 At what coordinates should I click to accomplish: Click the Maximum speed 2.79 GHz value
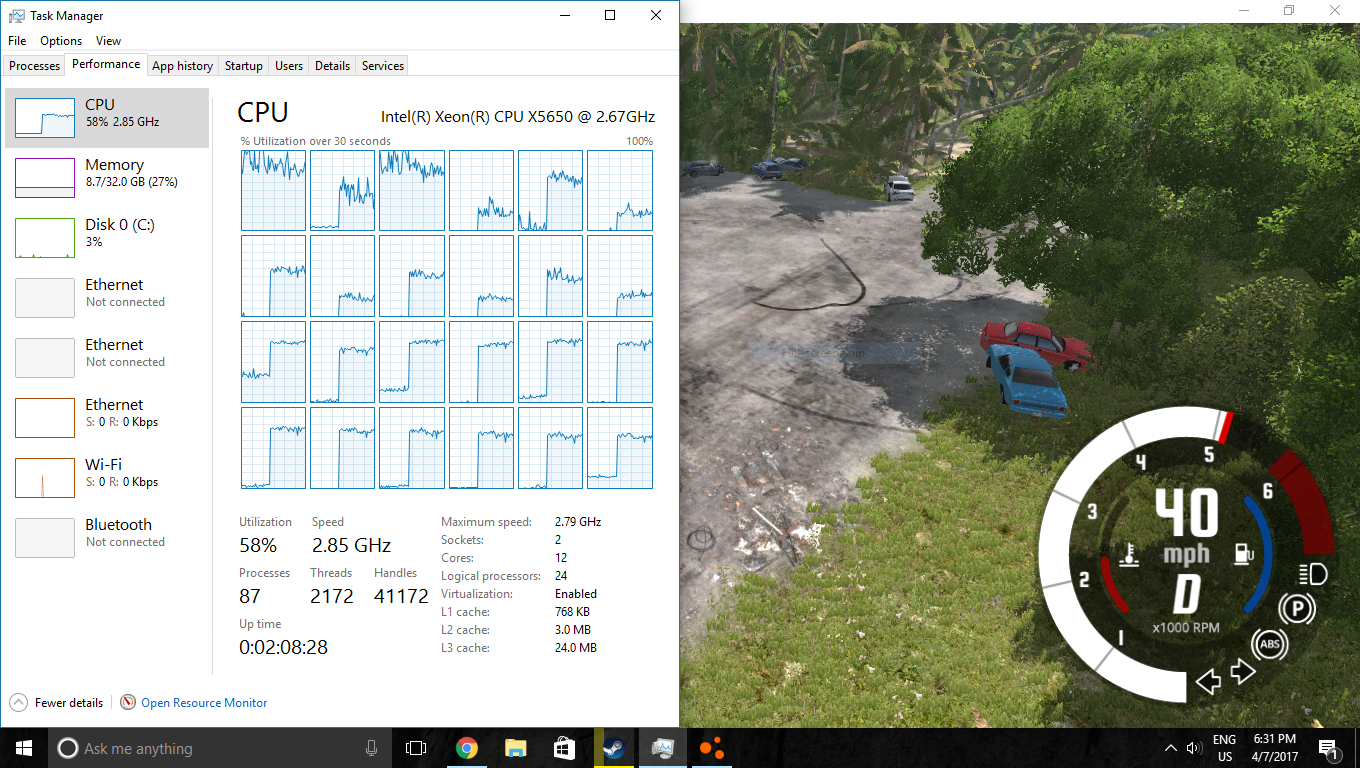578,522
